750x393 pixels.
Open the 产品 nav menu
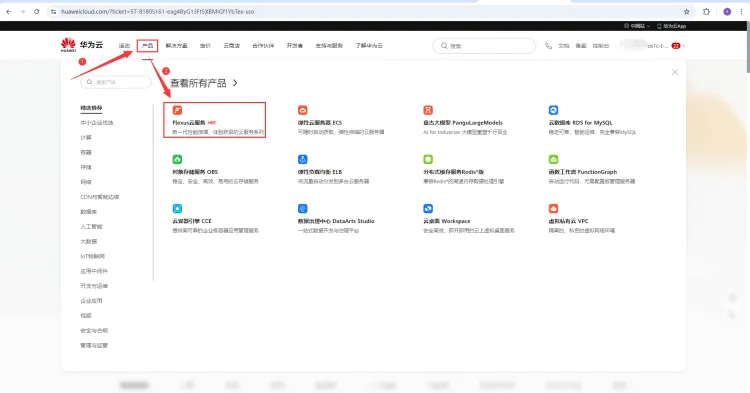[x=147, y=46]
